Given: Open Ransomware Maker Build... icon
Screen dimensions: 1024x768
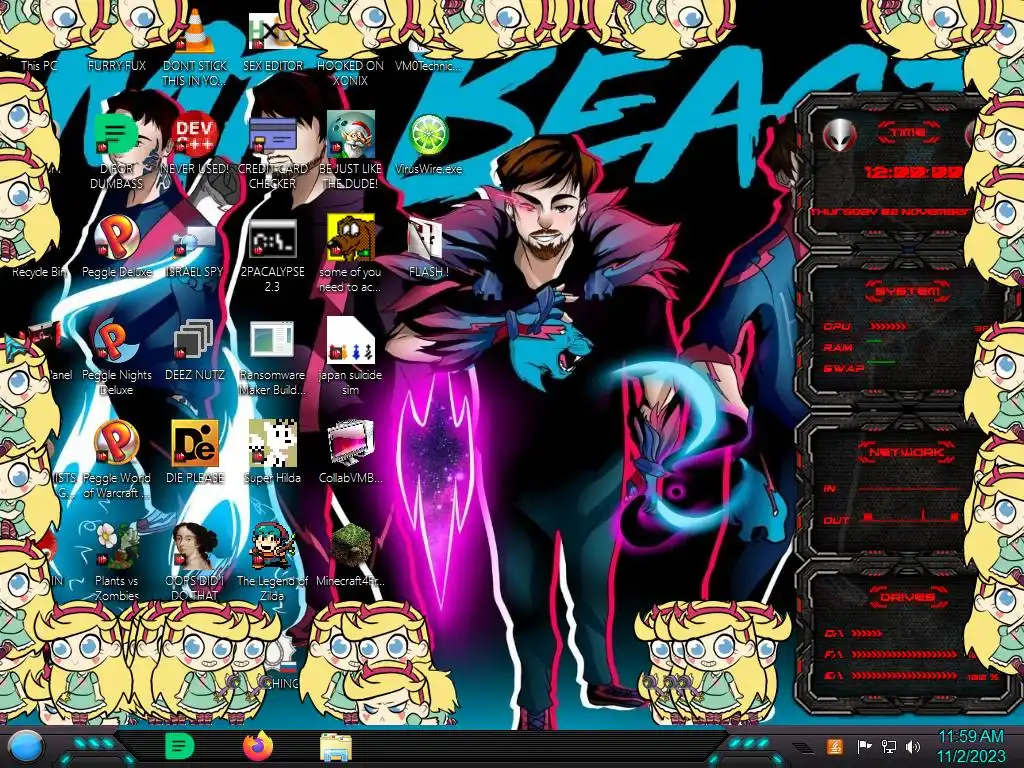Looking at the screenshot, I should [x=272, y=340].
